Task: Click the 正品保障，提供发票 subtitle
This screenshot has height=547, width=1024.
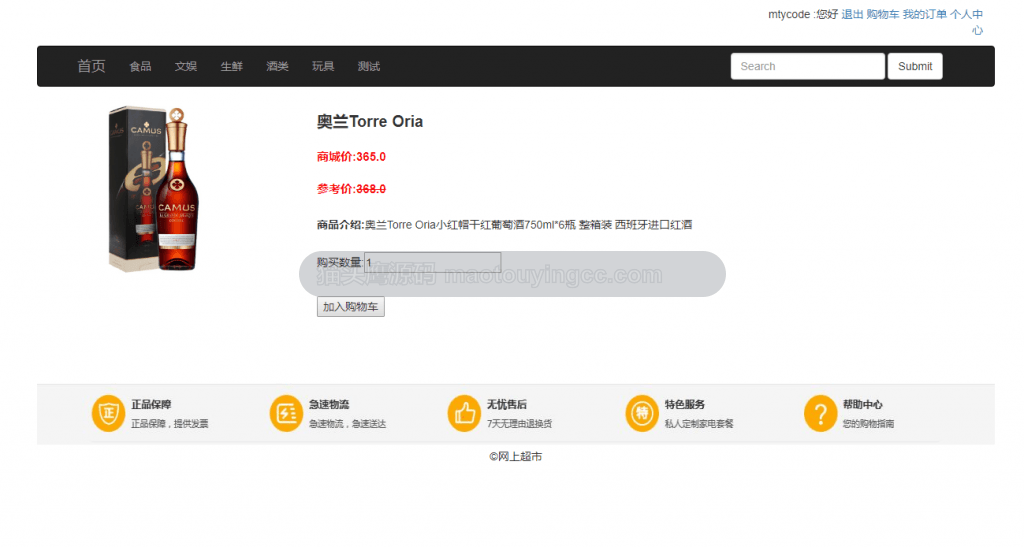Action: 170,424
